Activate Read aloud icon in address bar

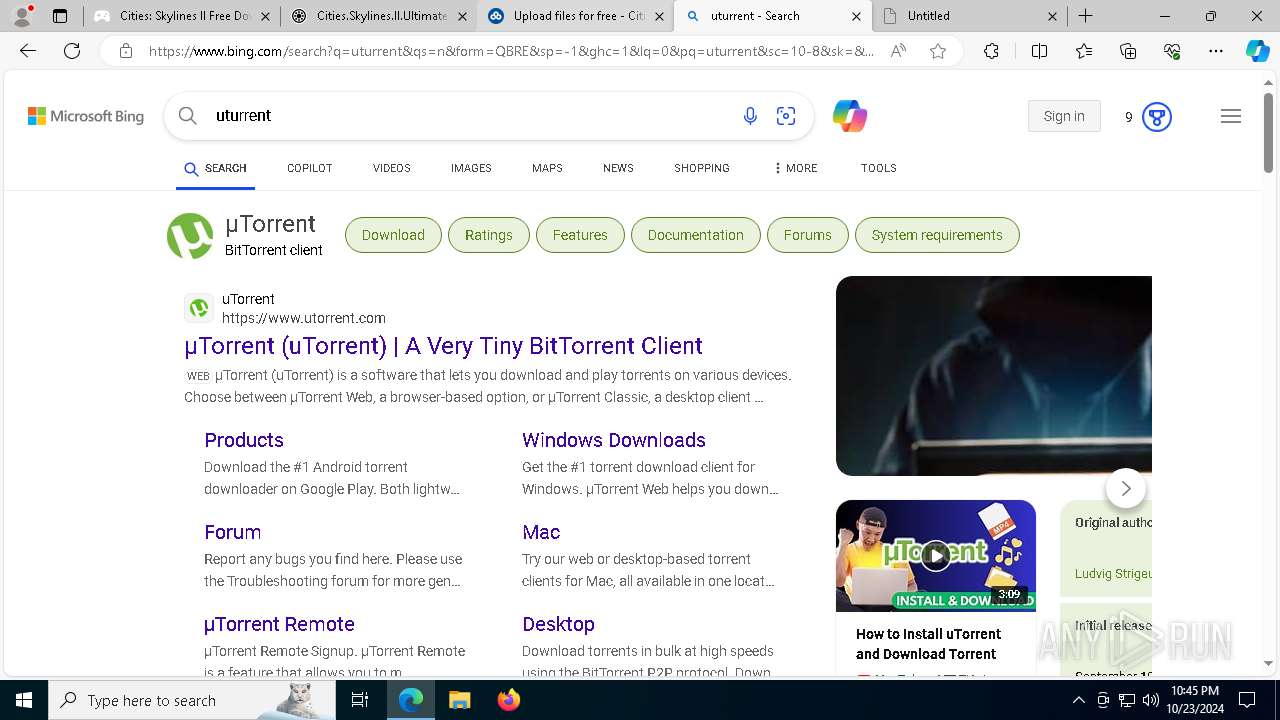click(x=898, y=51)
